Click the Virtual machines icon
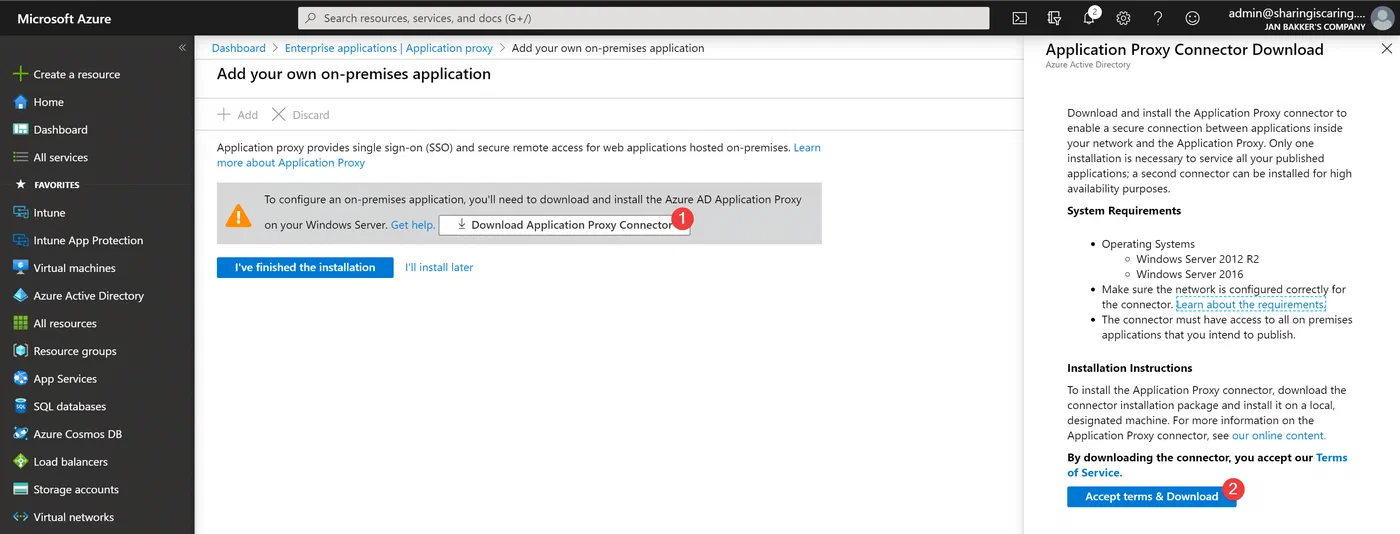The height and width of the screenshot is (534, 1400). [x=20, y=268]
